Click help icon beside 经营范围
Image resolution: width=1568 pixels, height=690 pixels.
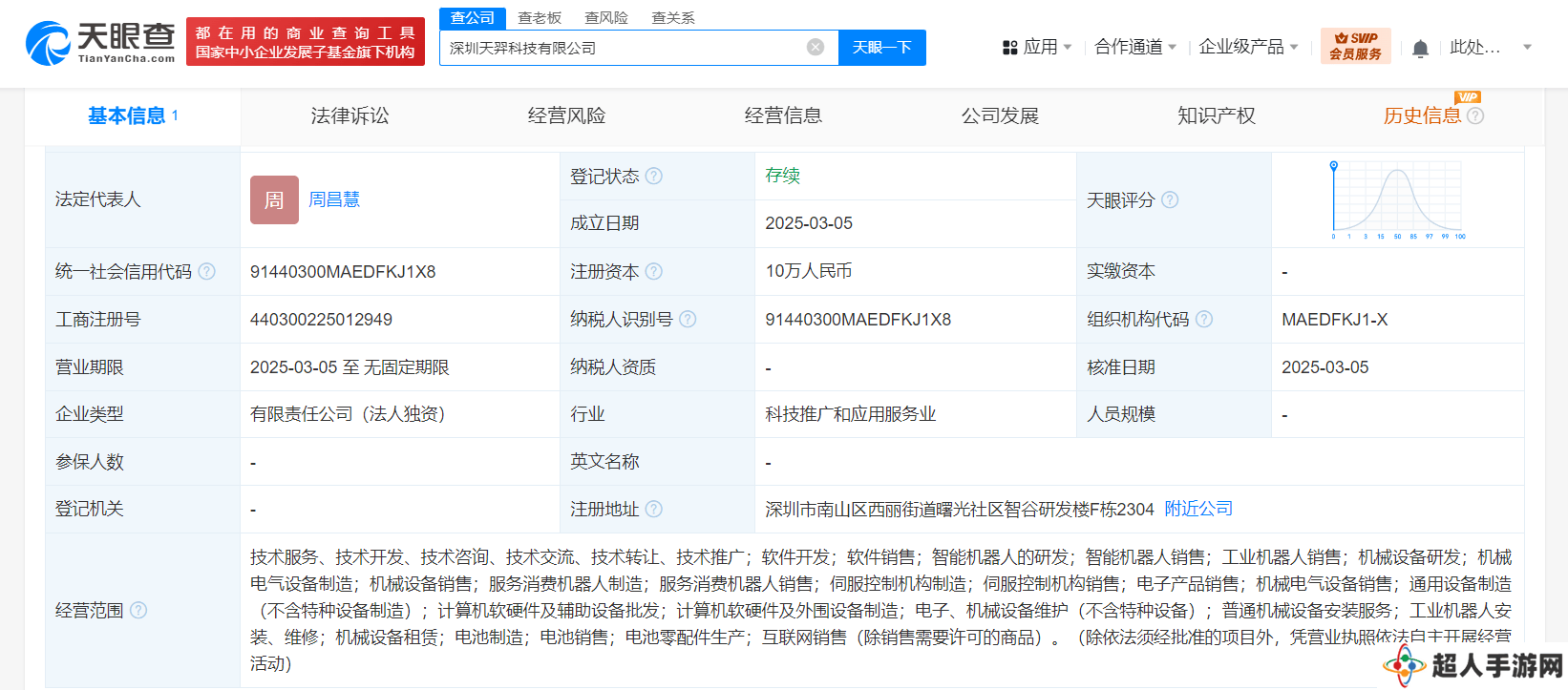(x=138, y=610)
